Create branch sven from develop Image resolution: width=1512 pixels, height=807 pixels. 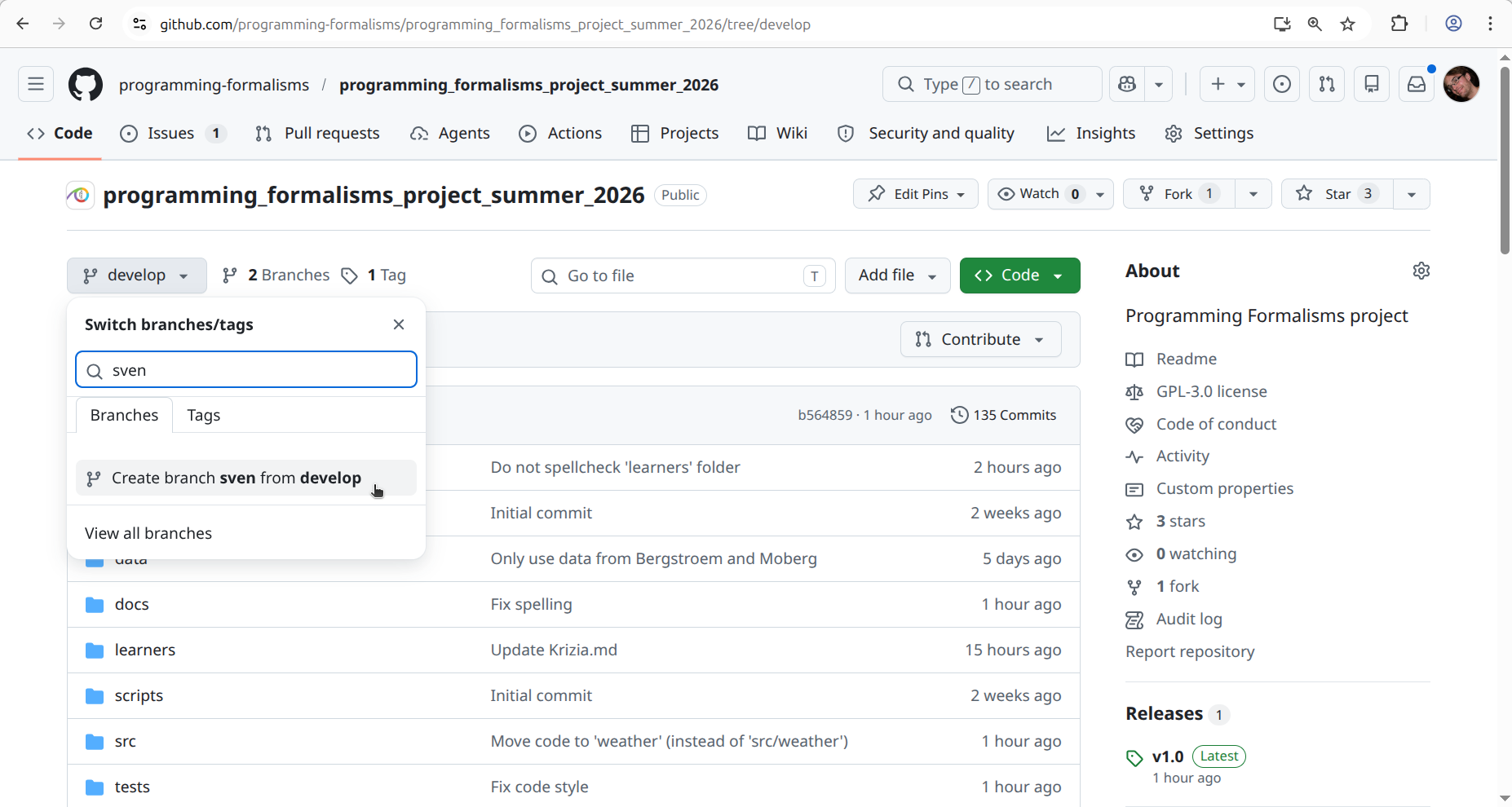(246, 478)
